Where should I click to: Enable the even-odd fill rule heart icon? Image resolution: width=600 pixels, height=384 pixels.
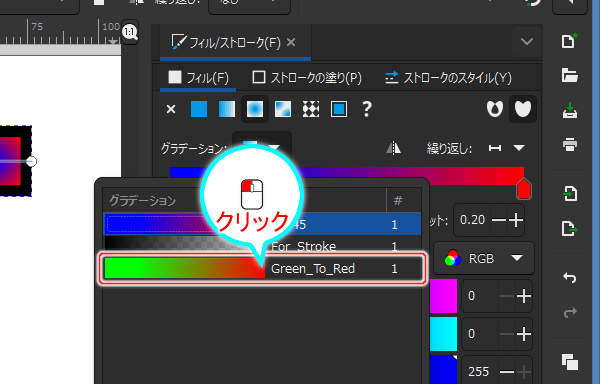(x=495, y=109)
